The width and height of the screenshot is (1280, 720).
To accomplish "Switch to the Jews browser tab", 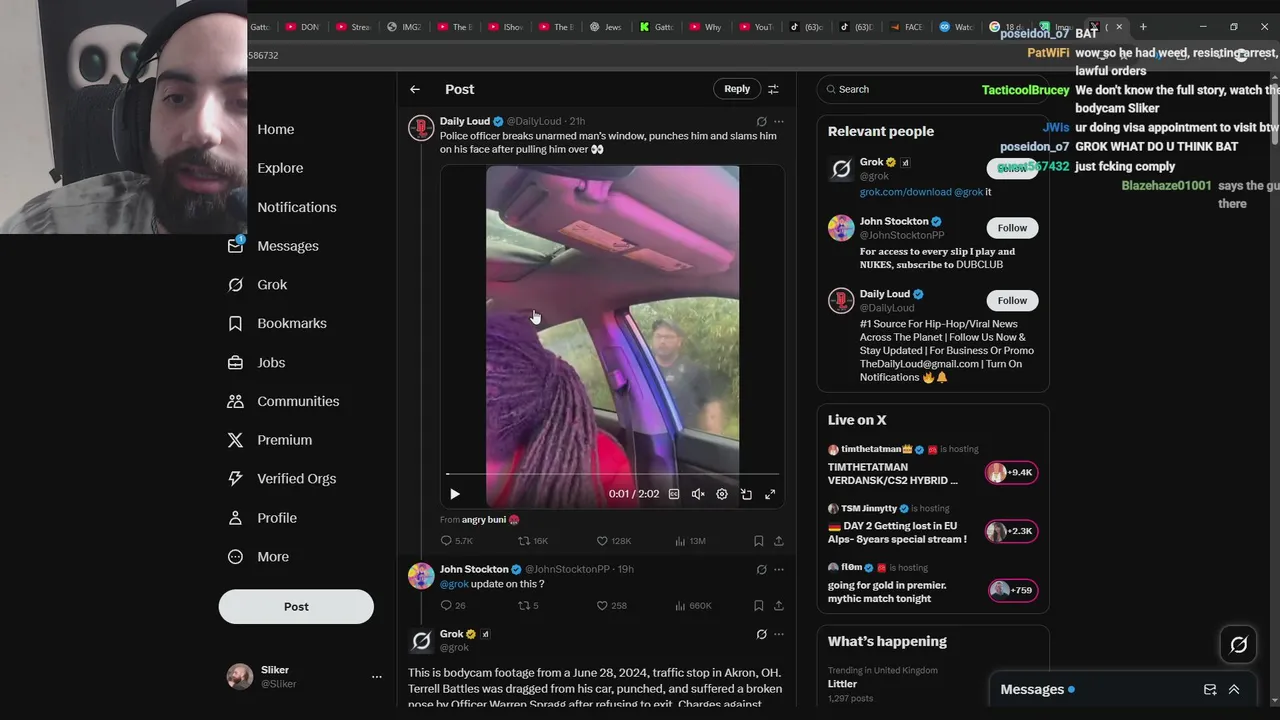I will 605,27.
